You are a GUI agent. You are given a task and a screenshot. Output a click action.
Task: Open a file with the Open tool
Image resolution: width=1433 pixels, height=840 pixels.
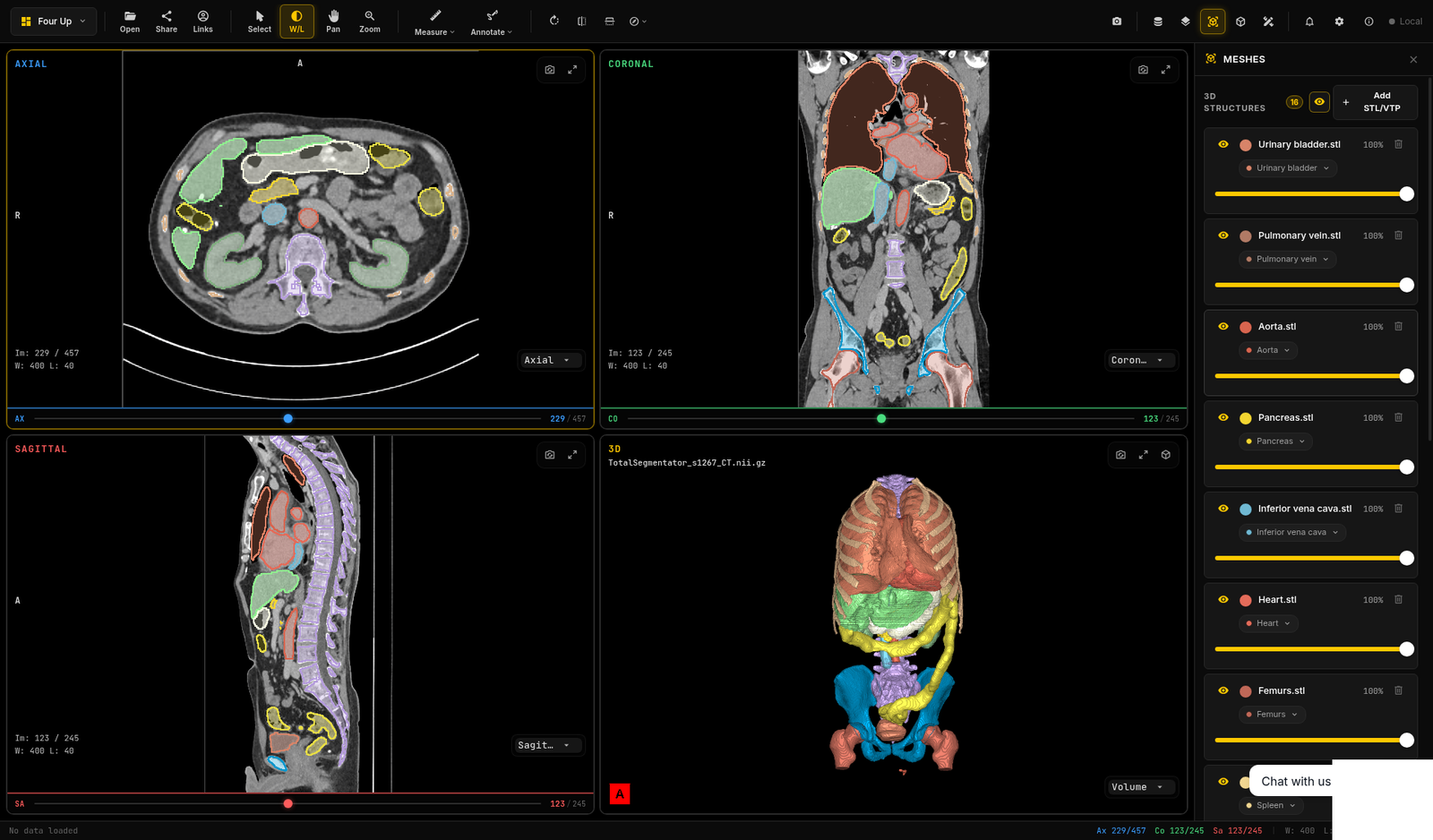[130, 21]
